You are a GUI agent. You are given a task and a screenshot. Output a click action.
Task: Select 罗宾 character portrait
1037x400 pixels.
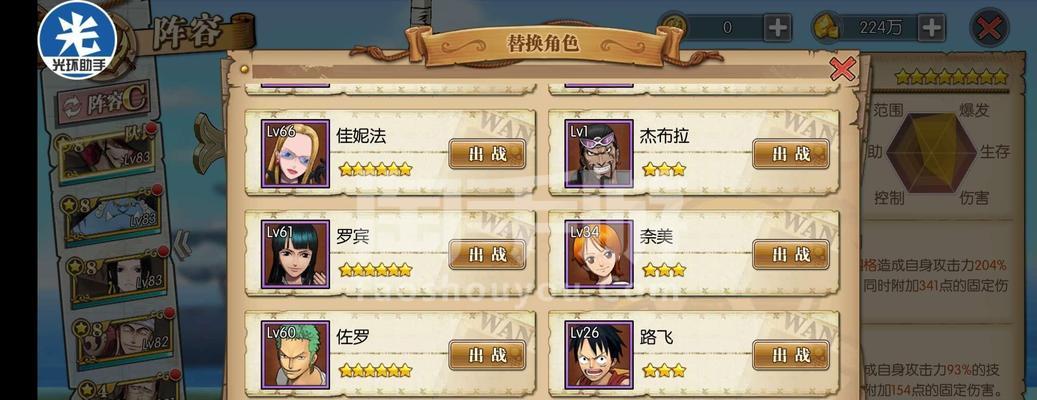pos(295,255)
